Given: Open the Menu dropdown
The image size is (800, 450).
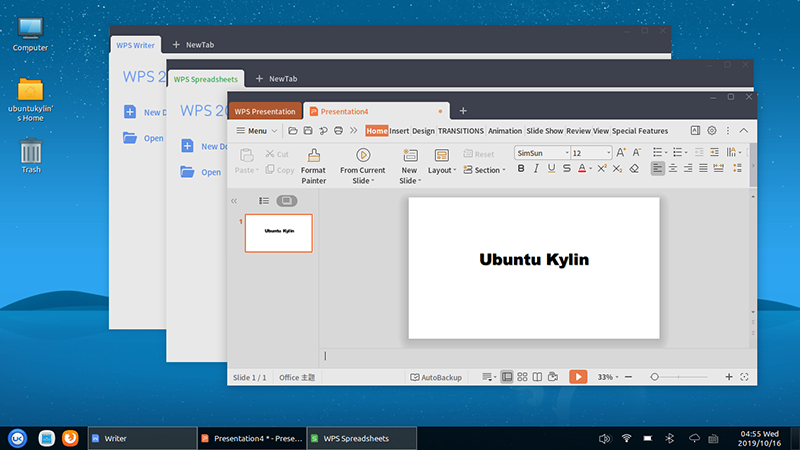Looking at the screenshot, I should point(257,131).
